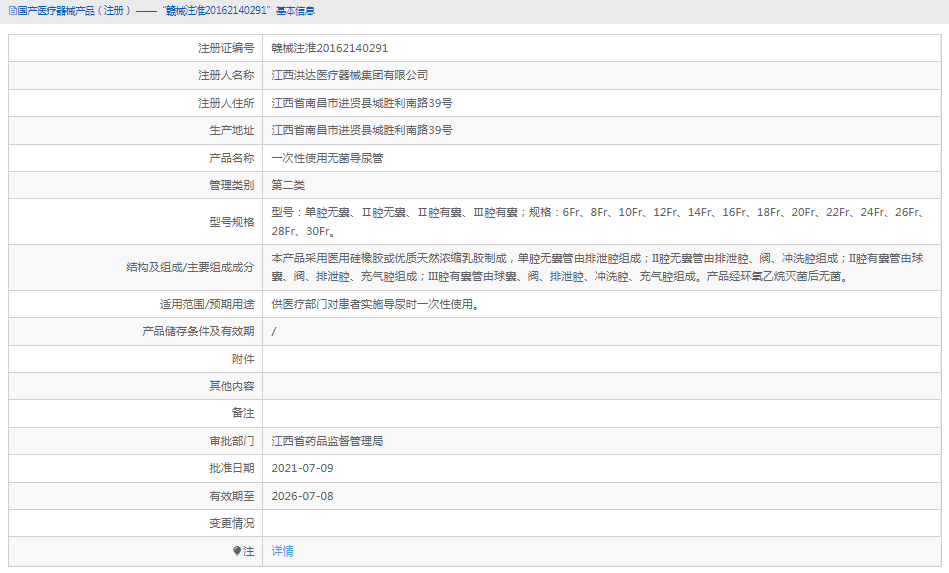Select registration number 赣械注准20162140291 value
The image size is (949, 573).
tap(330, 48)
